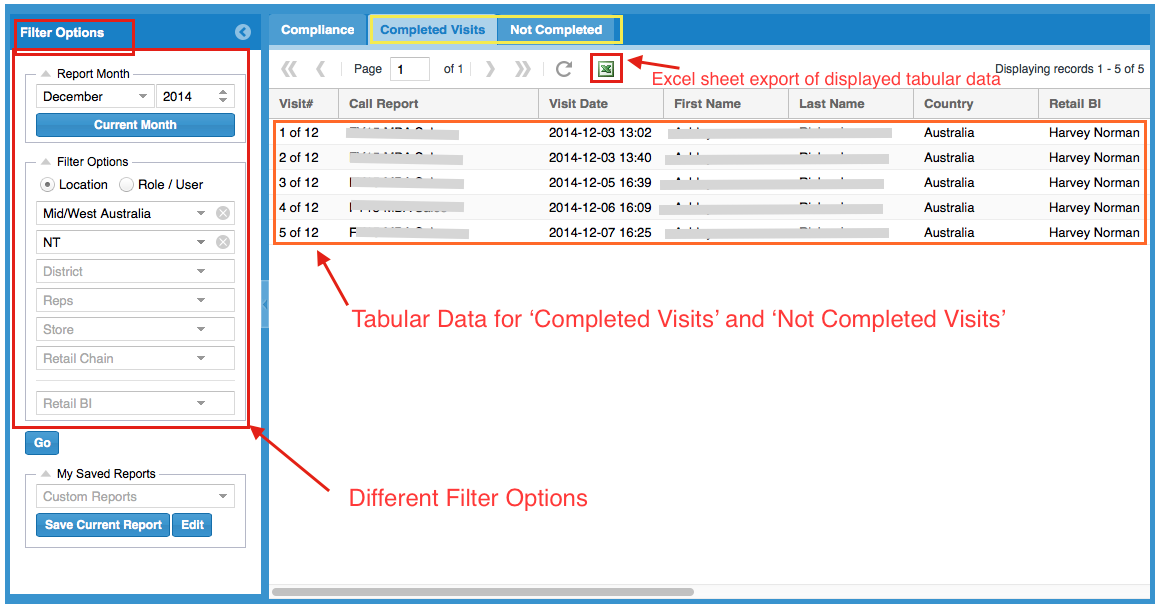1161x608 pixels.
Task: Clear the NT filter selection
Action: pos(223,242)
